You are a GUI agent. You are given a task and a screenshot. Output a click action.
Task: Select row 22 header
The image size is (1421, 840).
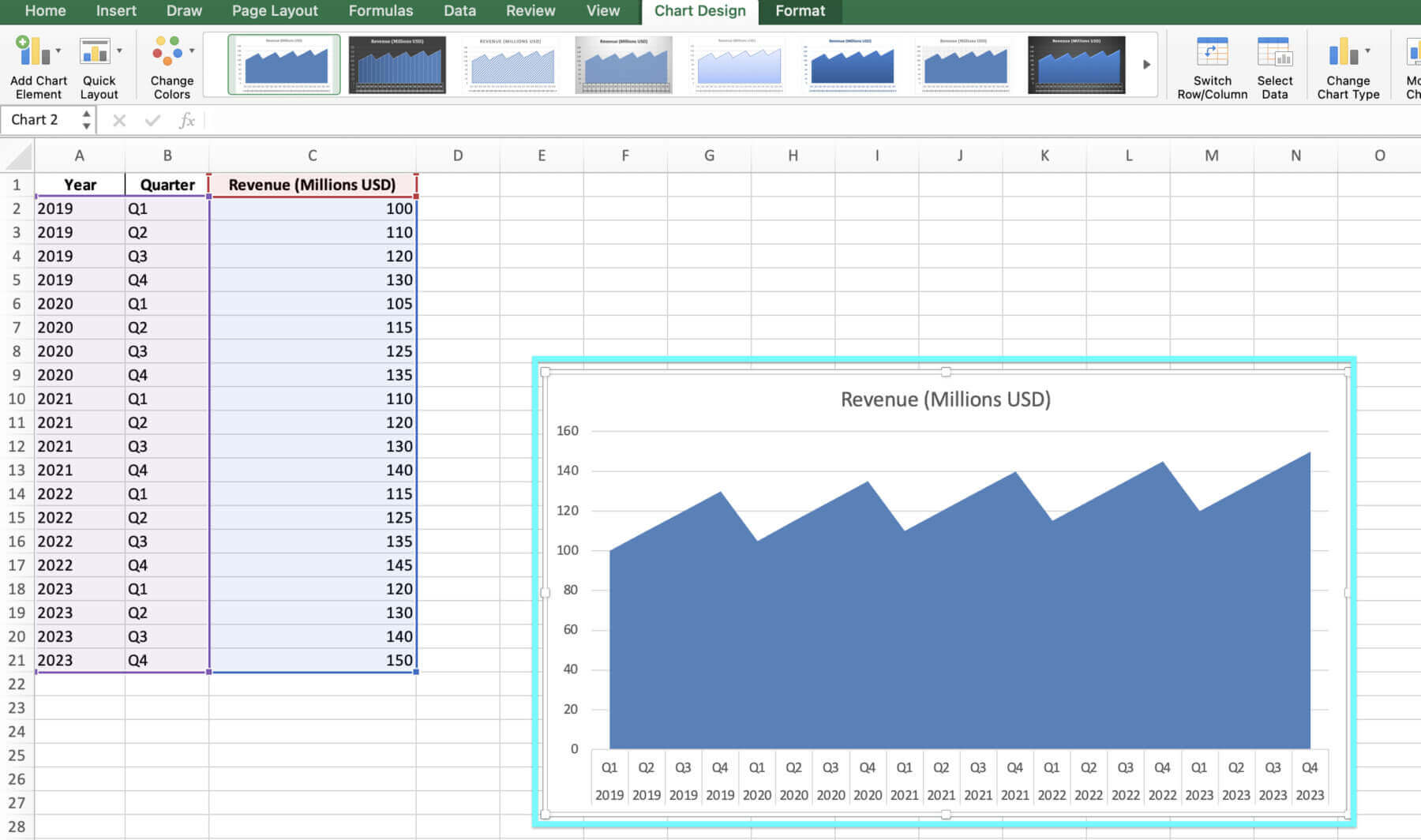pos(17,684)
